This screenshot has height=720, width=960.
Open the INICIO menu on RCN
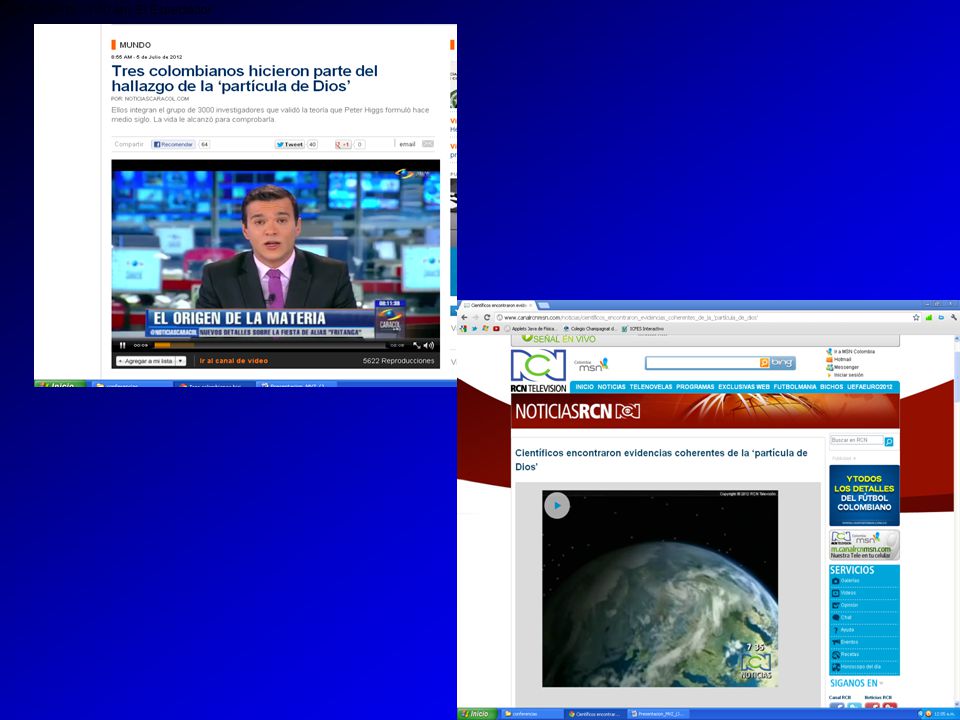[585, 387]
